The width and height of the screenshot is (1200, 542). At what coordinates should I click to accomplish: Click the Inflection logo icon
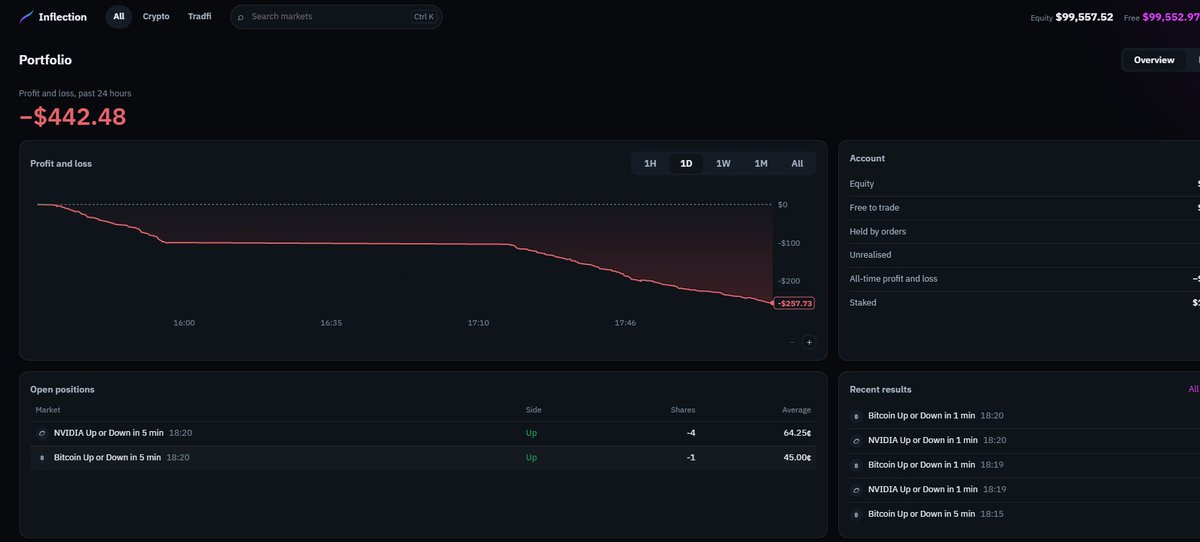[x=27, y=17]
